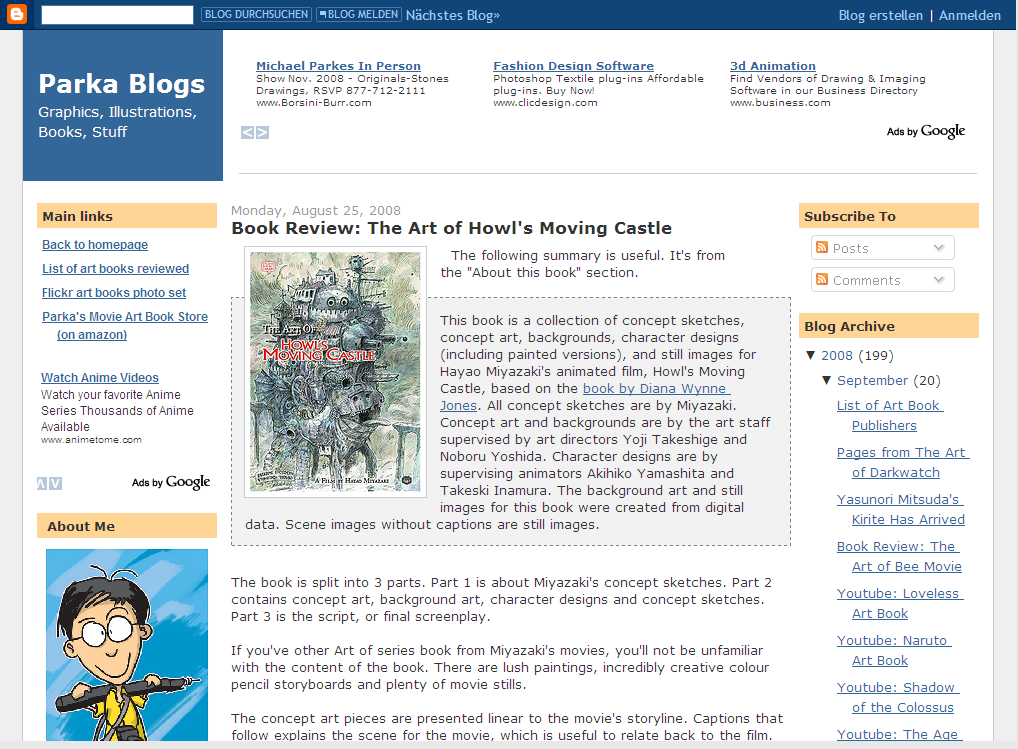
Task: Open Book Review: The Art of Bee Movie
Action: [899, 556]
